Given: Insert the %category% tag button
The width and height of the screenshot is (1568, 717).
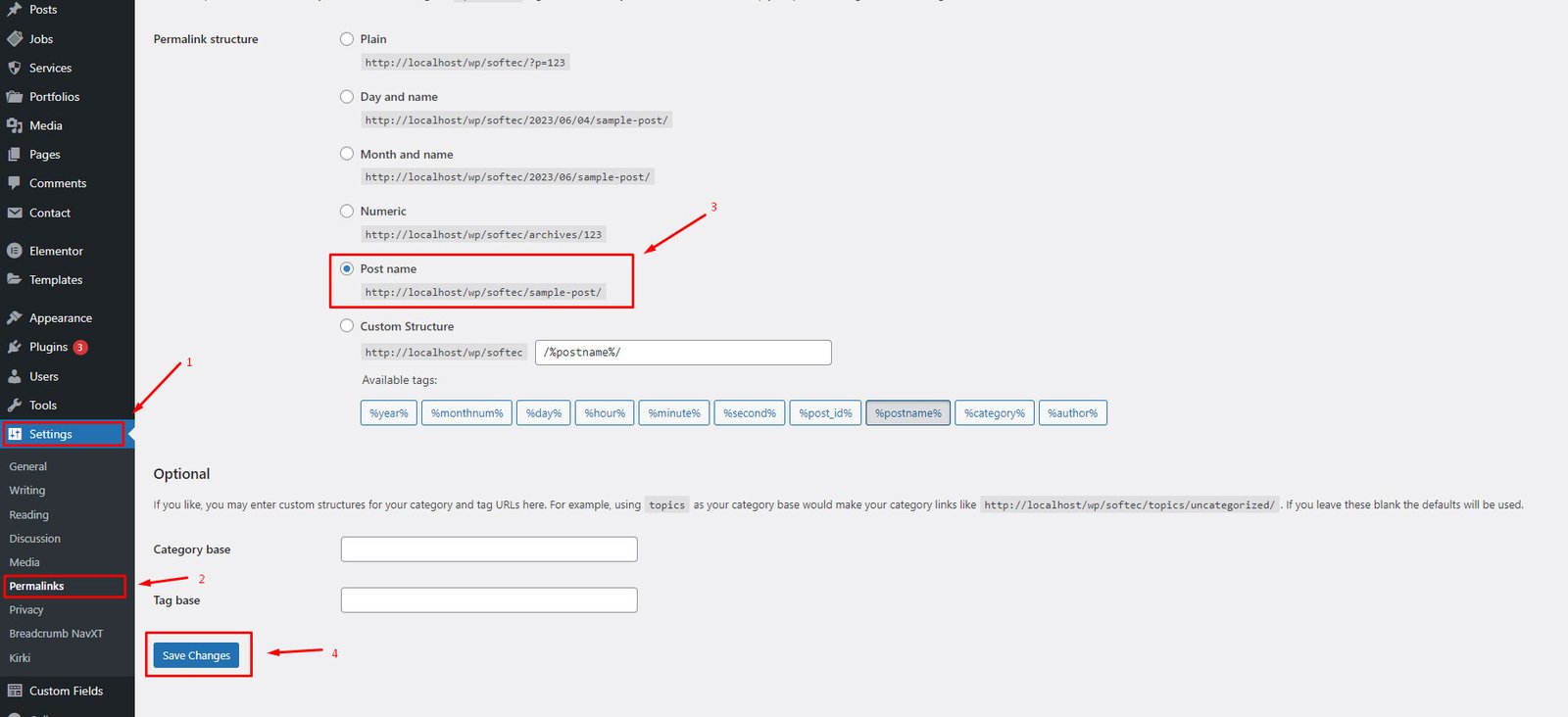Looking at the screenshot, I should click(994, 413).
